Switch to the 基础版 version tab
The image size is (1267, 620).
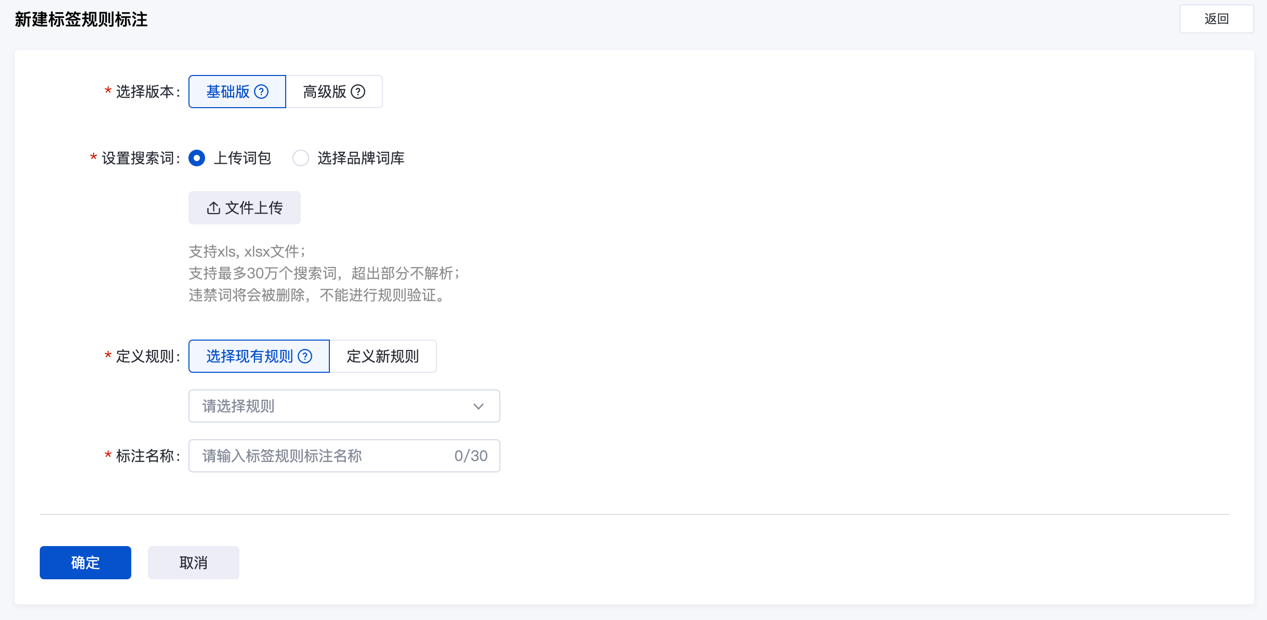pyautogui.click(x=228, y=92)
